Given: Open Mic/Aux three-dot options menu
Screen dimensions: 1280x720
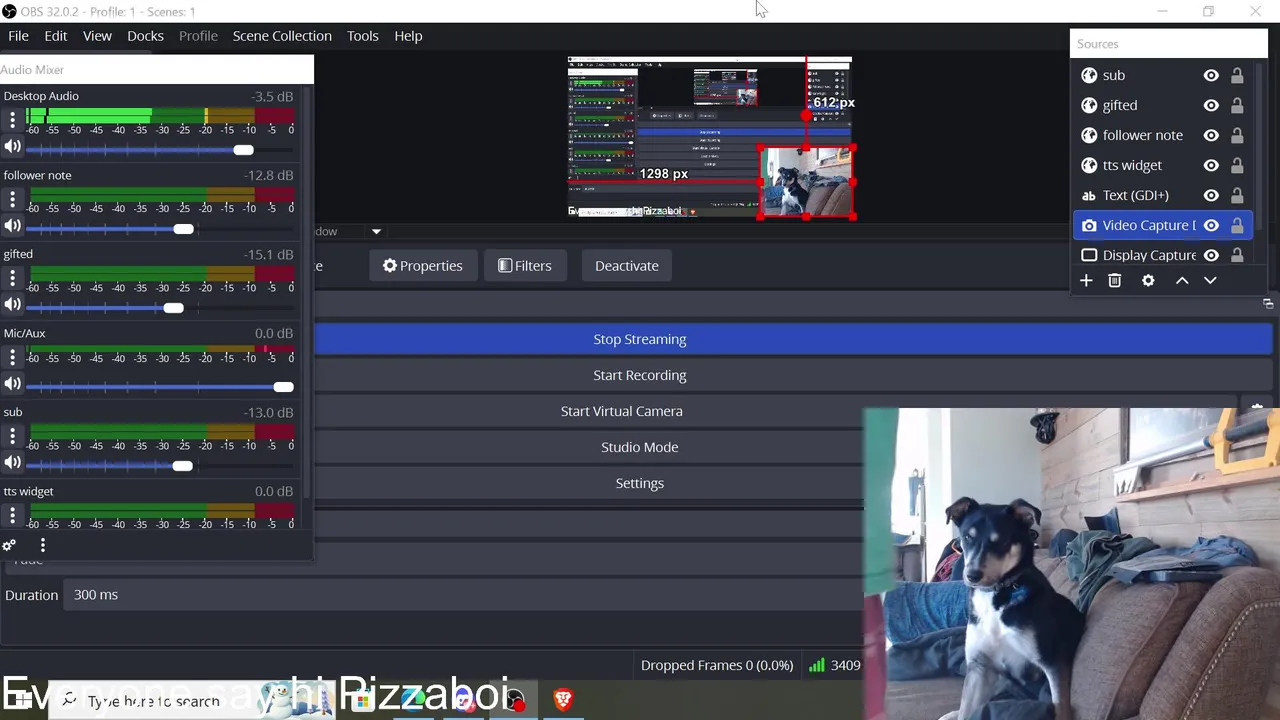Looking at the screenshot, I should click(x=12, y=357).
